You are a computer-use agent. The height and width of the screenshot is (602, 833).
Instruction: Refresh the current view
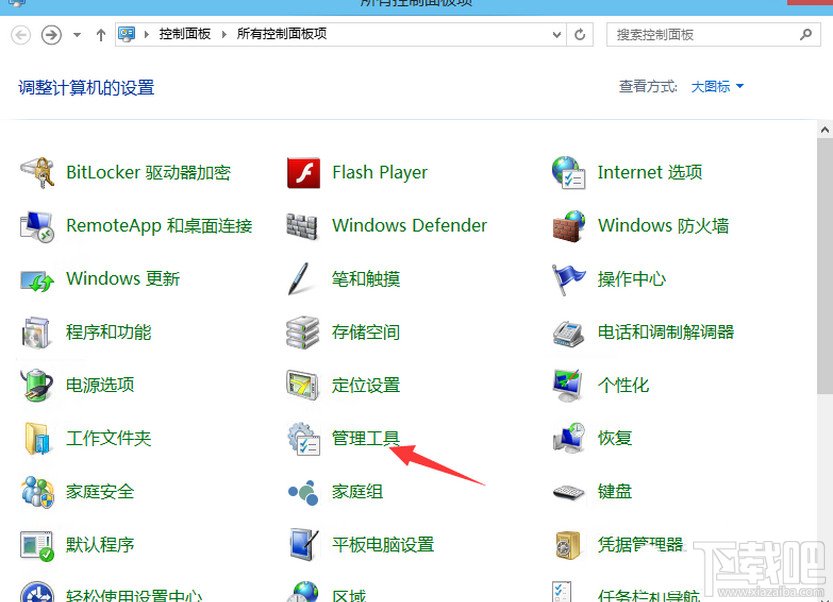click(582, 33)
